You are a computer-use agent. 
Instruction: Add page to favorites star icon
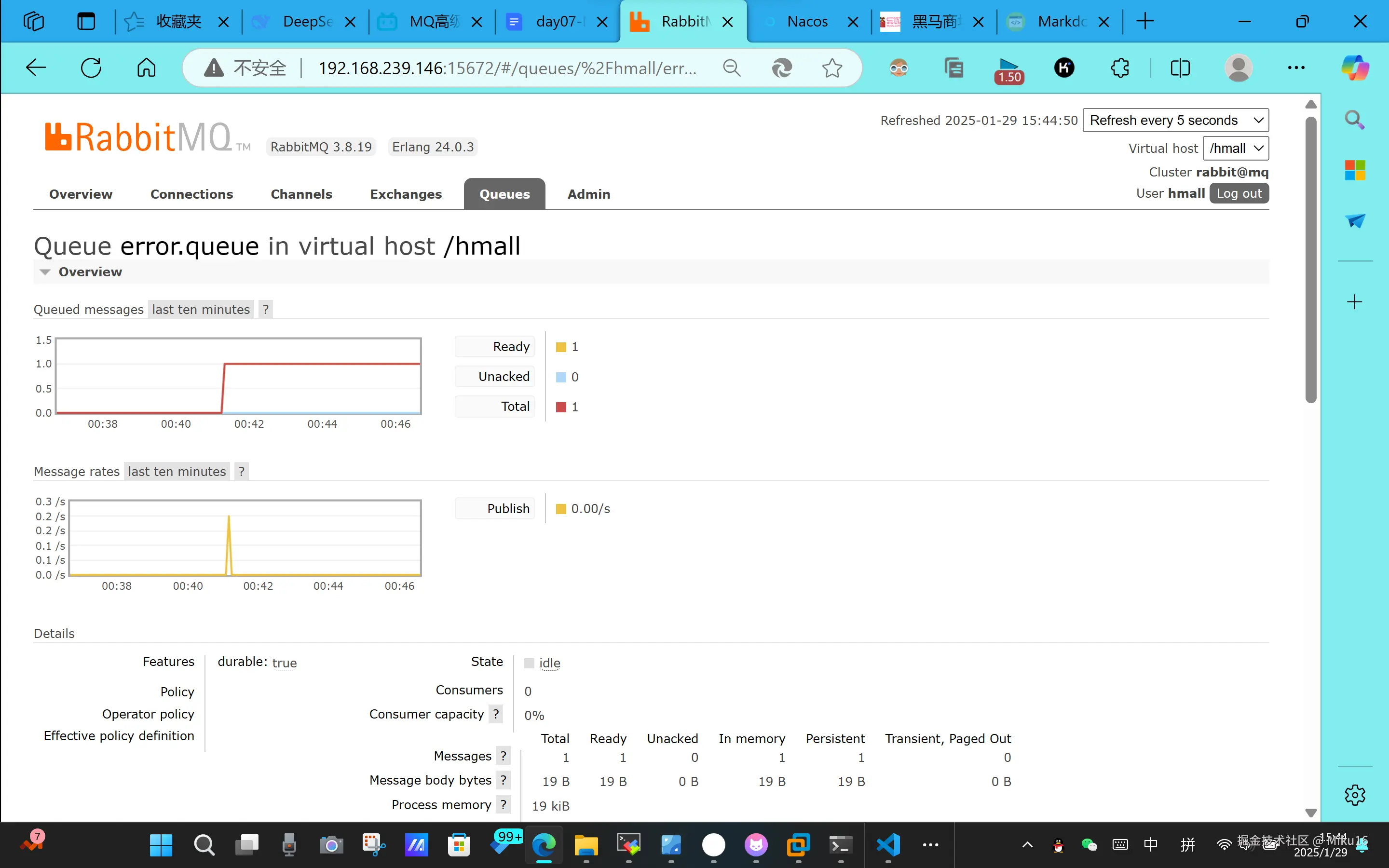click(831, 68)
